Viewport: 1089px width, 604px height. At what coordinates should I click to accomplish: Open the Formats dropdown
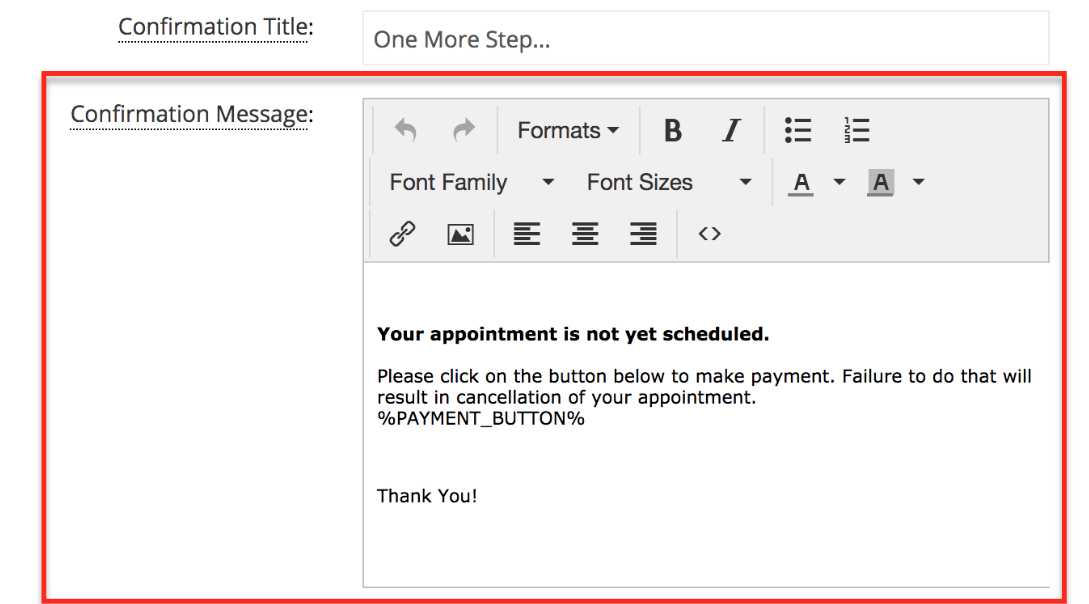tap(566, 130)
